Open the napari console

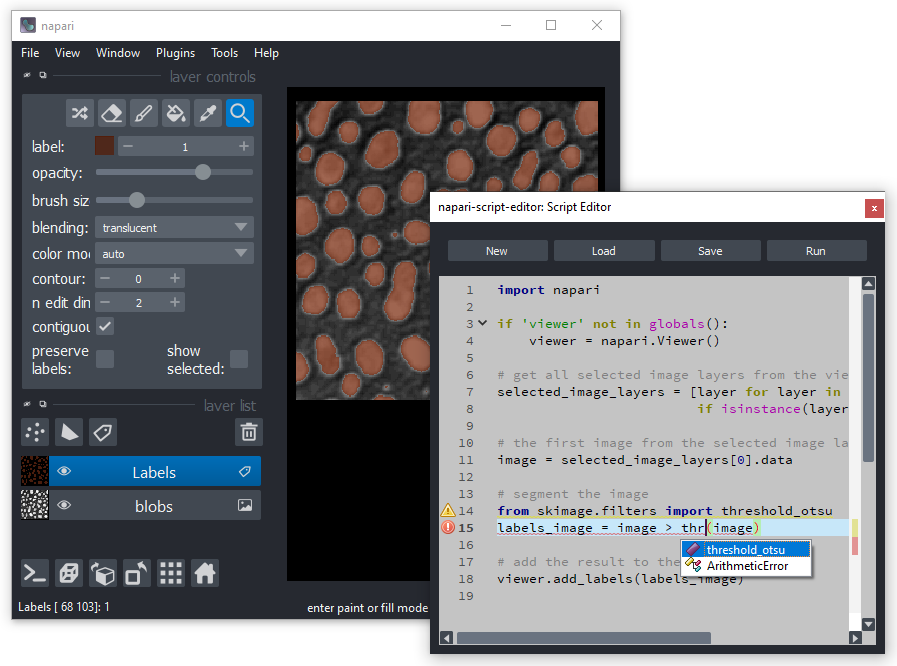click(x=34, y=573)
